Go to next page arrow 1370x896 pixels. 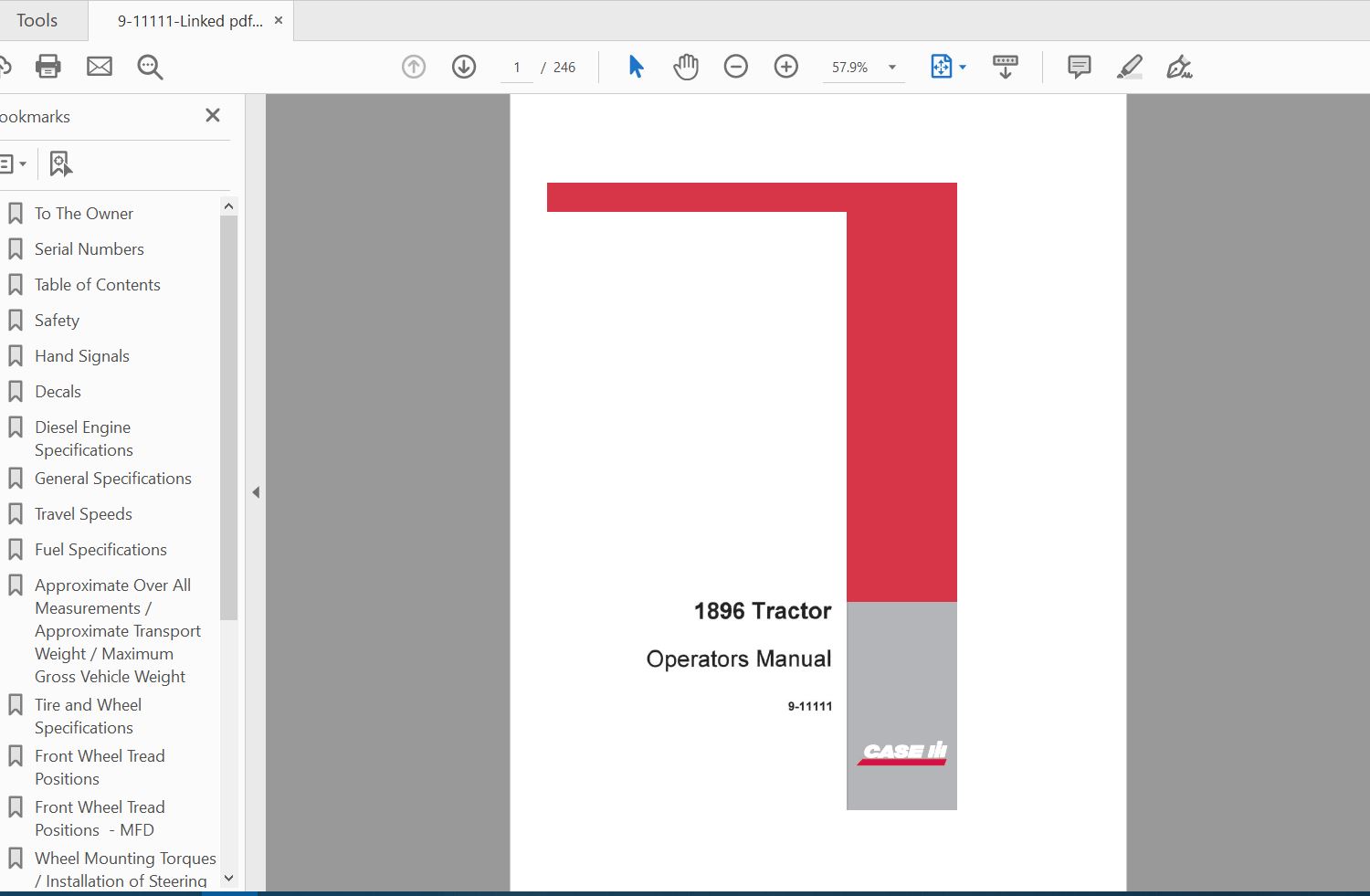(x=464, y=67)
